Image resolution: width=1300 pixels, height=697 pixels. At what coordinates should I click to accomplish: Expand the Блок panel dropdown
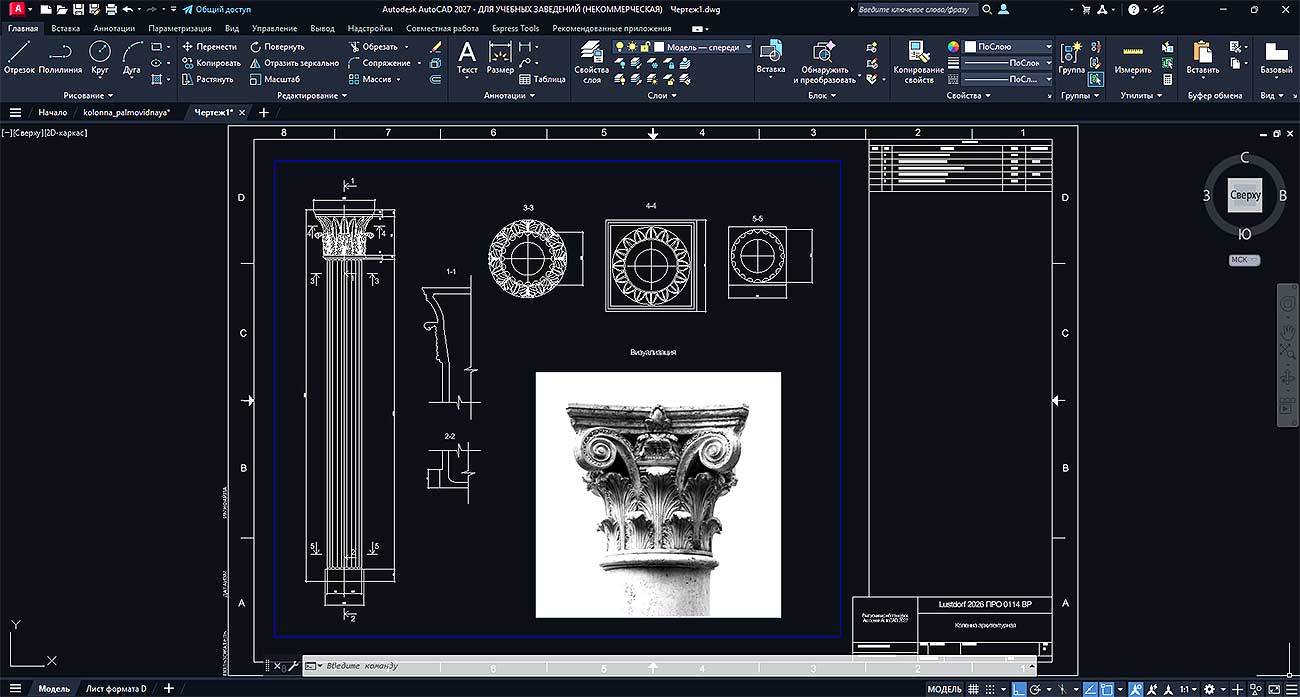click(x=822, y=96)
